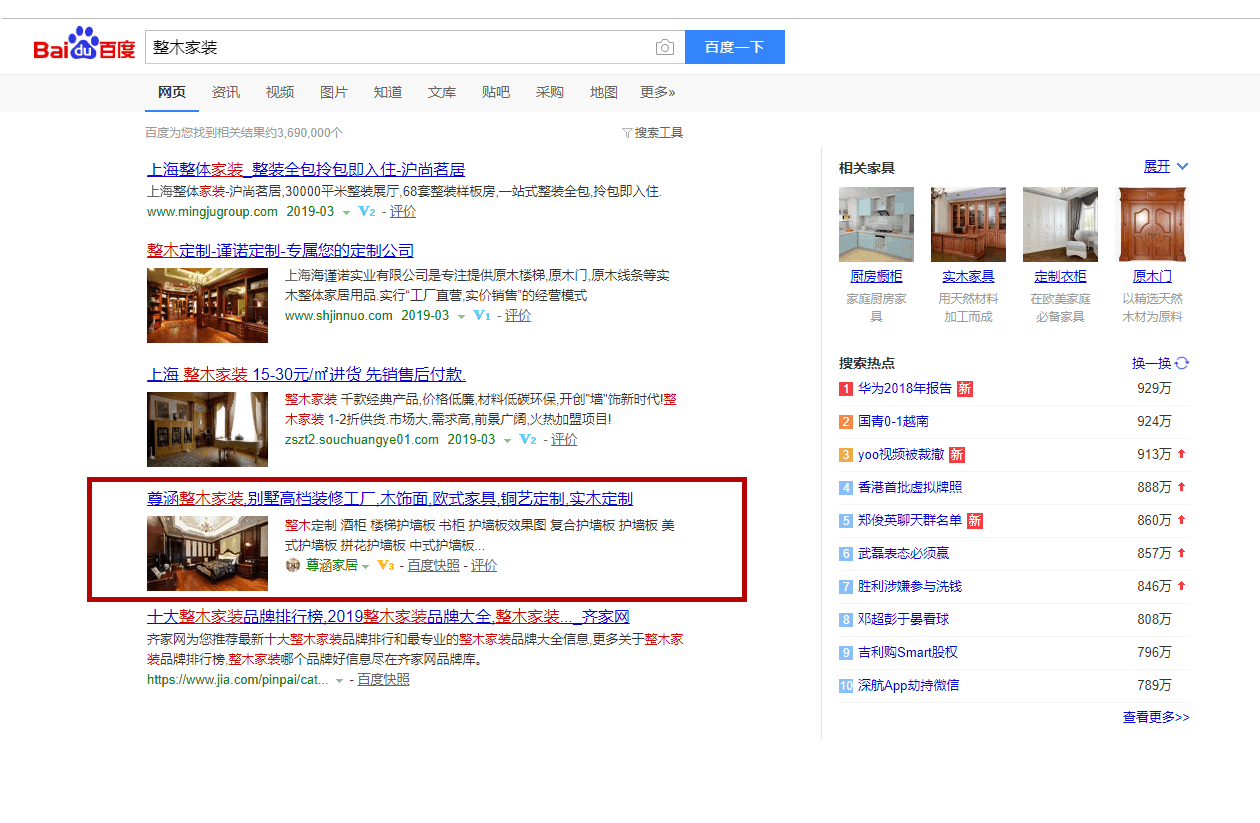This screenshot has width=1260, height=823.
Task: Open the 厨房橱柜 text link
Action: pyautogui.click(x=876, y=277)
